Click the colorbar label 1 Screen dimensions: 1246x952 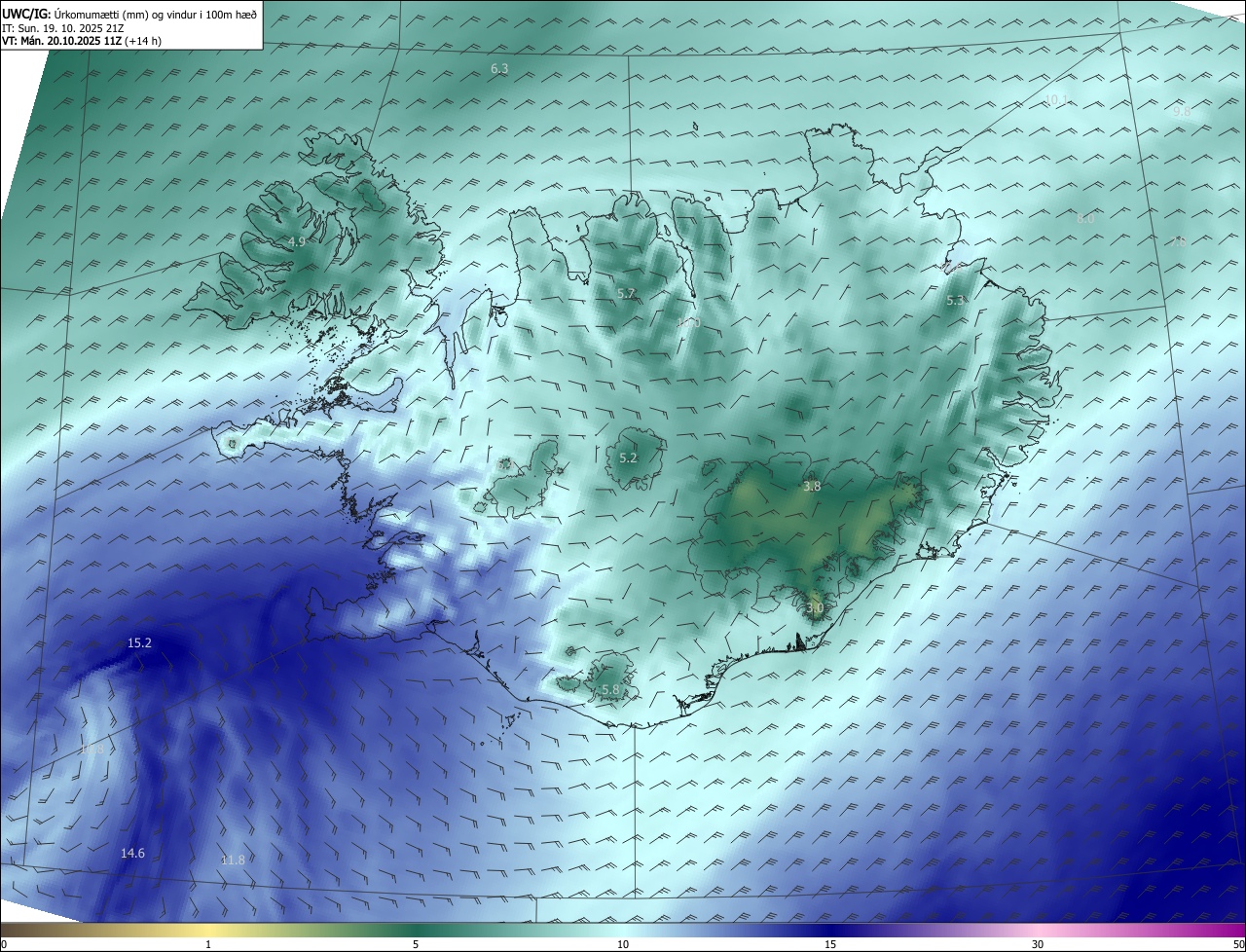coord(208,944)
